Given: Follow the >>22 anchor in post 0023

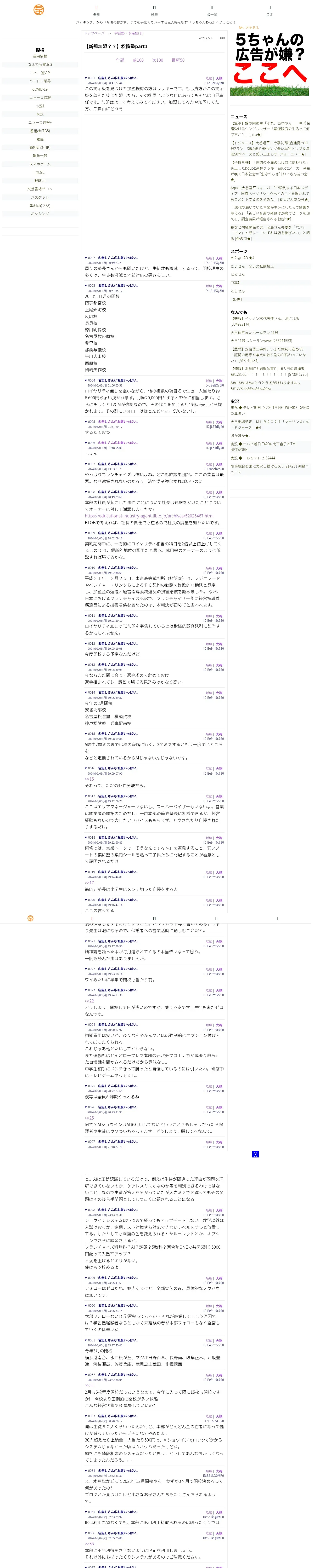Looking at the screenshot, I should (x=89, y=1001).
